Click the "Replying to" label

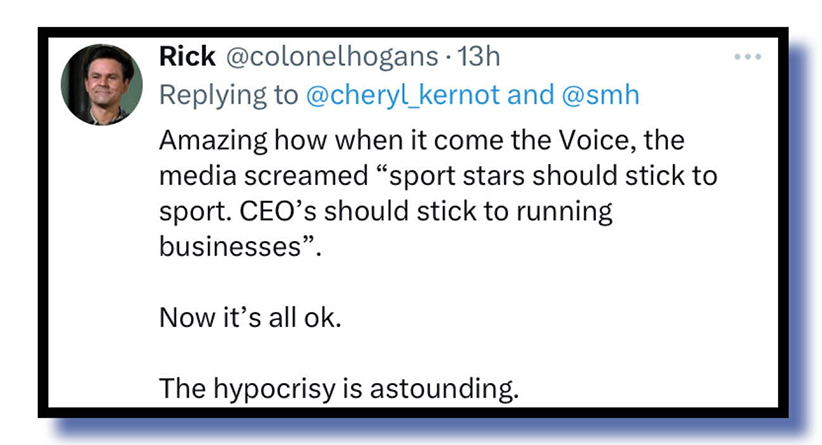click(228, 94)
